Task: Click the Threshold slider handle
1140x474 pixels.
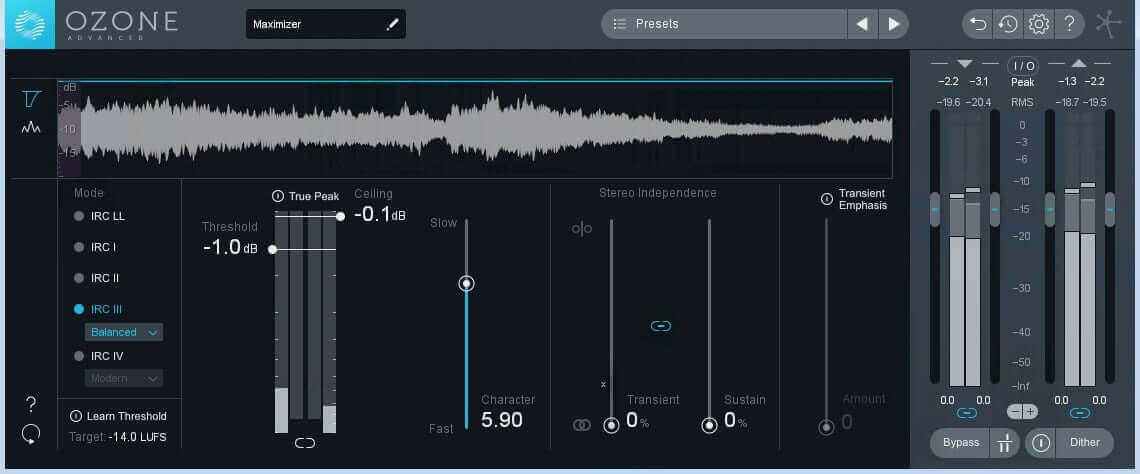Action: [x=272, y=249]
